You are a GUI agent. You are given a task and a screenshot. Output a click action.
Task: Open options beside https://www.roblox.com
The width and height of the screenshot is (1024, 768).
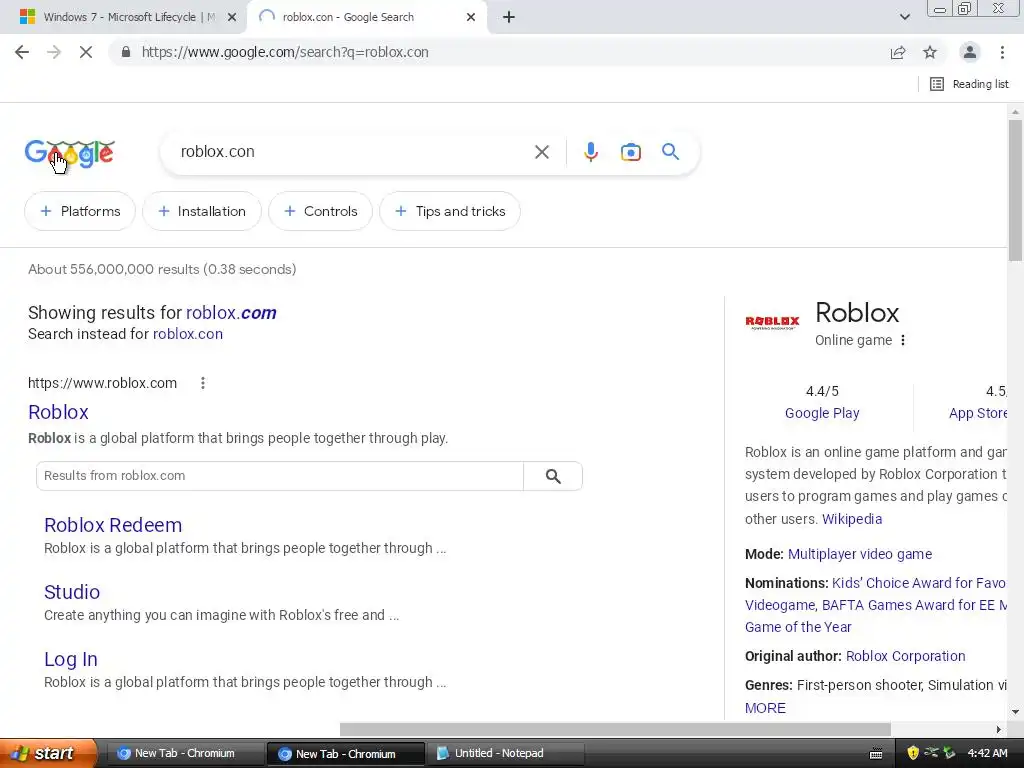(x=202, y=383)
